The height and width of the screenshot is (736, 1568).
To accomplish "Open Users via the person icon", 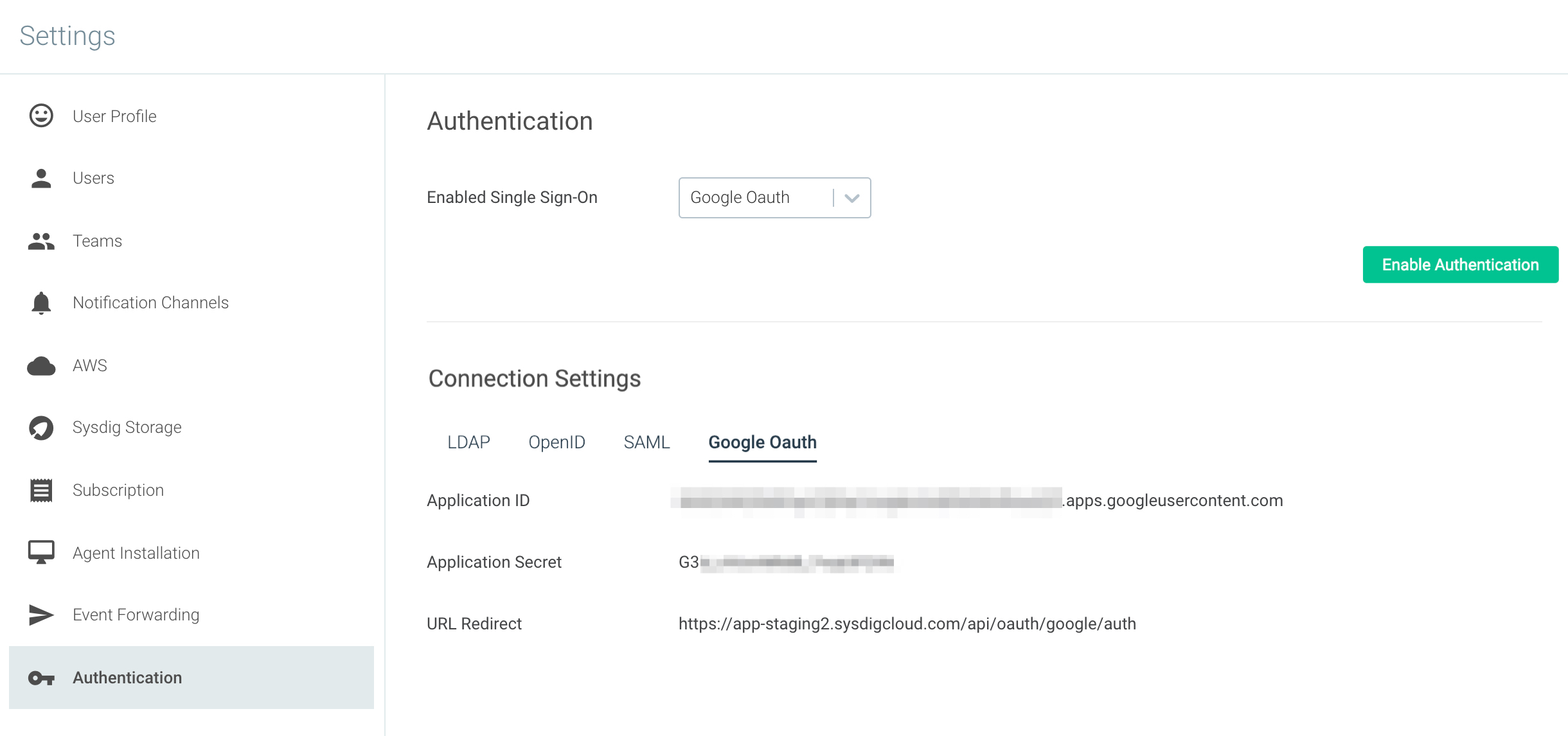I will click(x=41, y=178).
